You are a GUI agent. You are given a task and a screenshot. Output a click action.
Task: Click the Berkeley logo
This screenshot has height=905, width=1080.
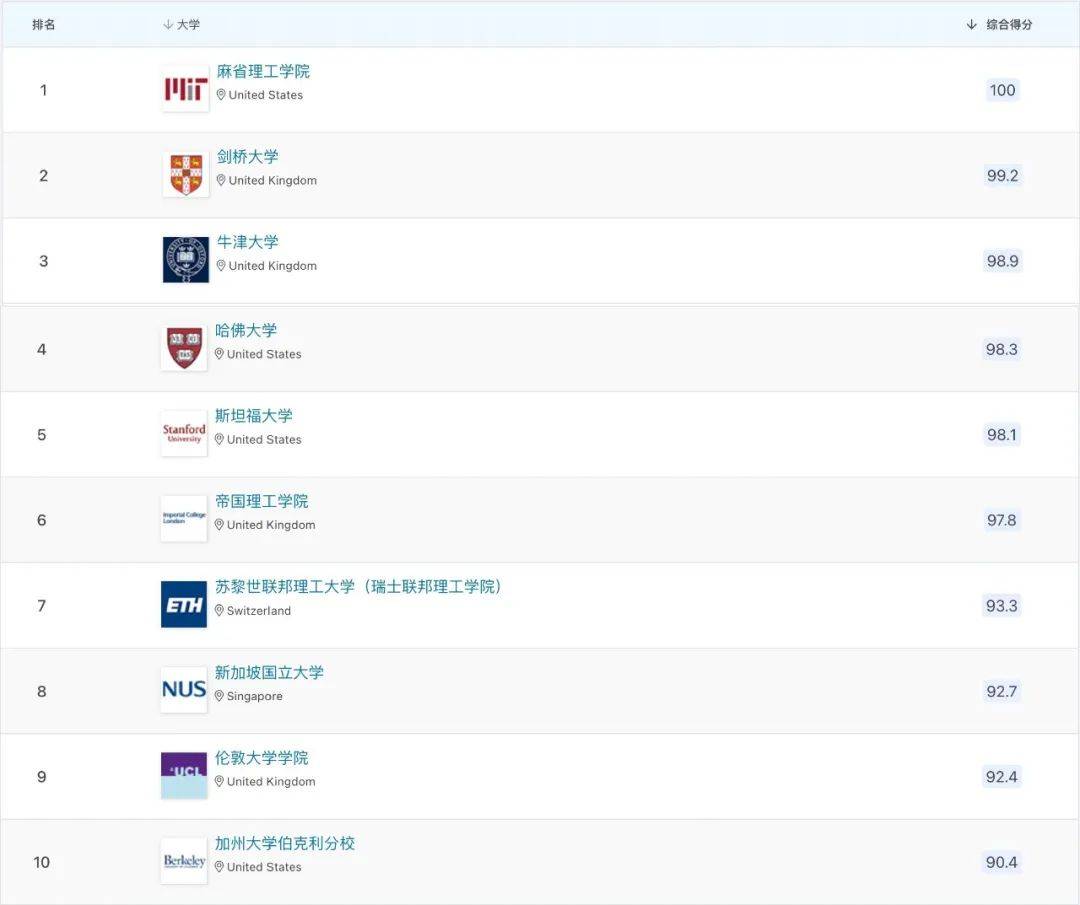pos(184,861)
